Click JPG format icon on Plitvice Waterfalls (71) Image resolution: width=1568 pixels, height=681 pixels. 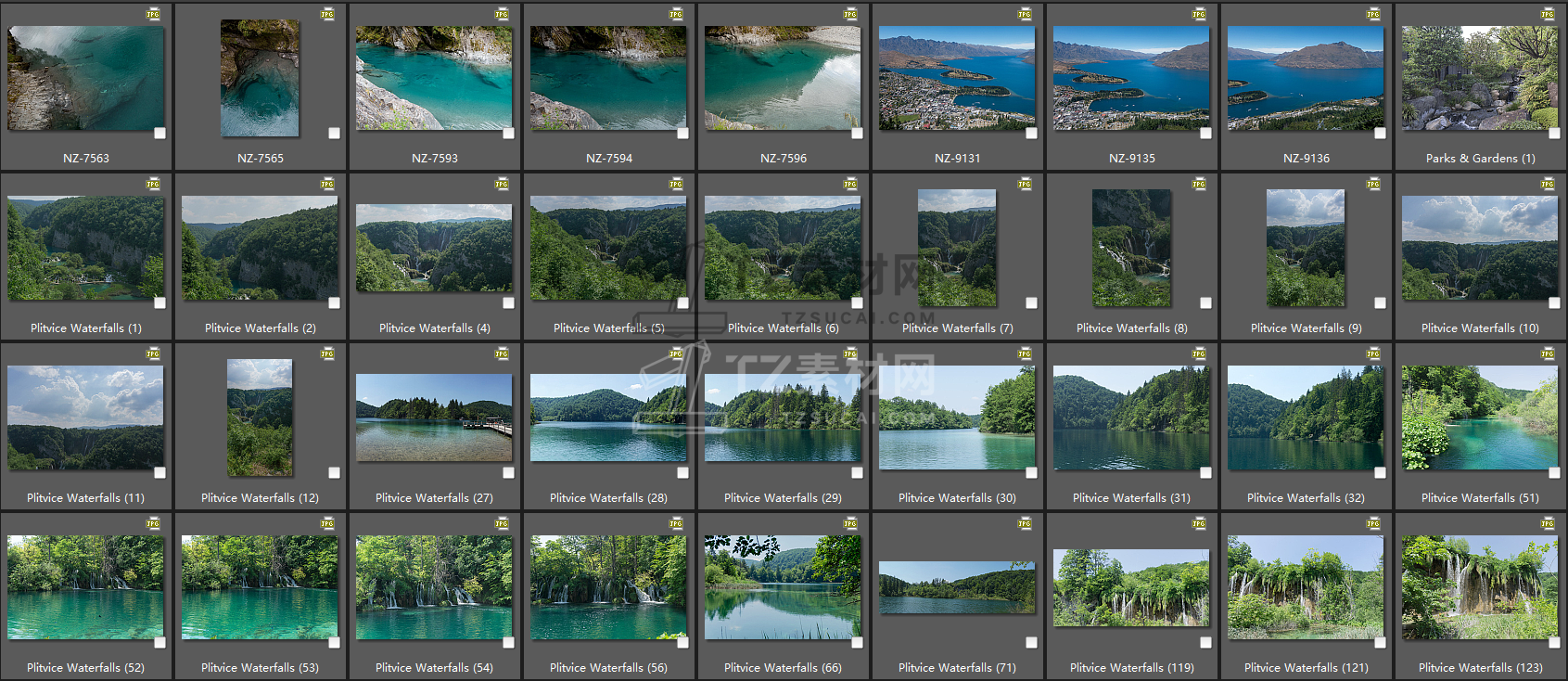[x=1025, y=523]
